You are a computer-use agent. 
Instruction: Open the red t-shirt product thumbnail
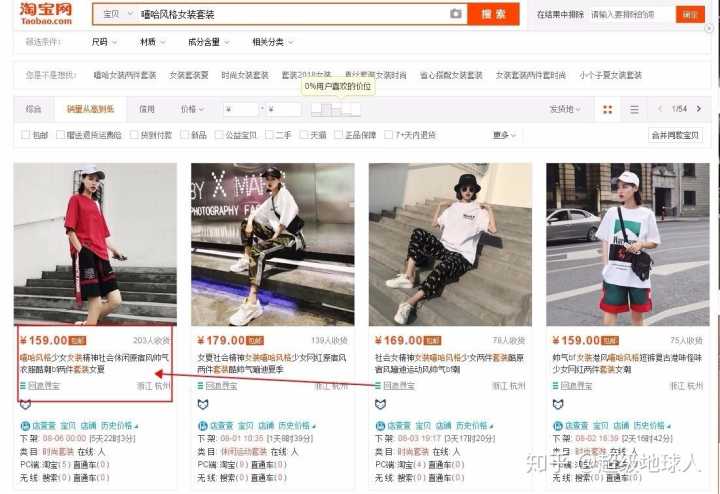tap(95, 244)
